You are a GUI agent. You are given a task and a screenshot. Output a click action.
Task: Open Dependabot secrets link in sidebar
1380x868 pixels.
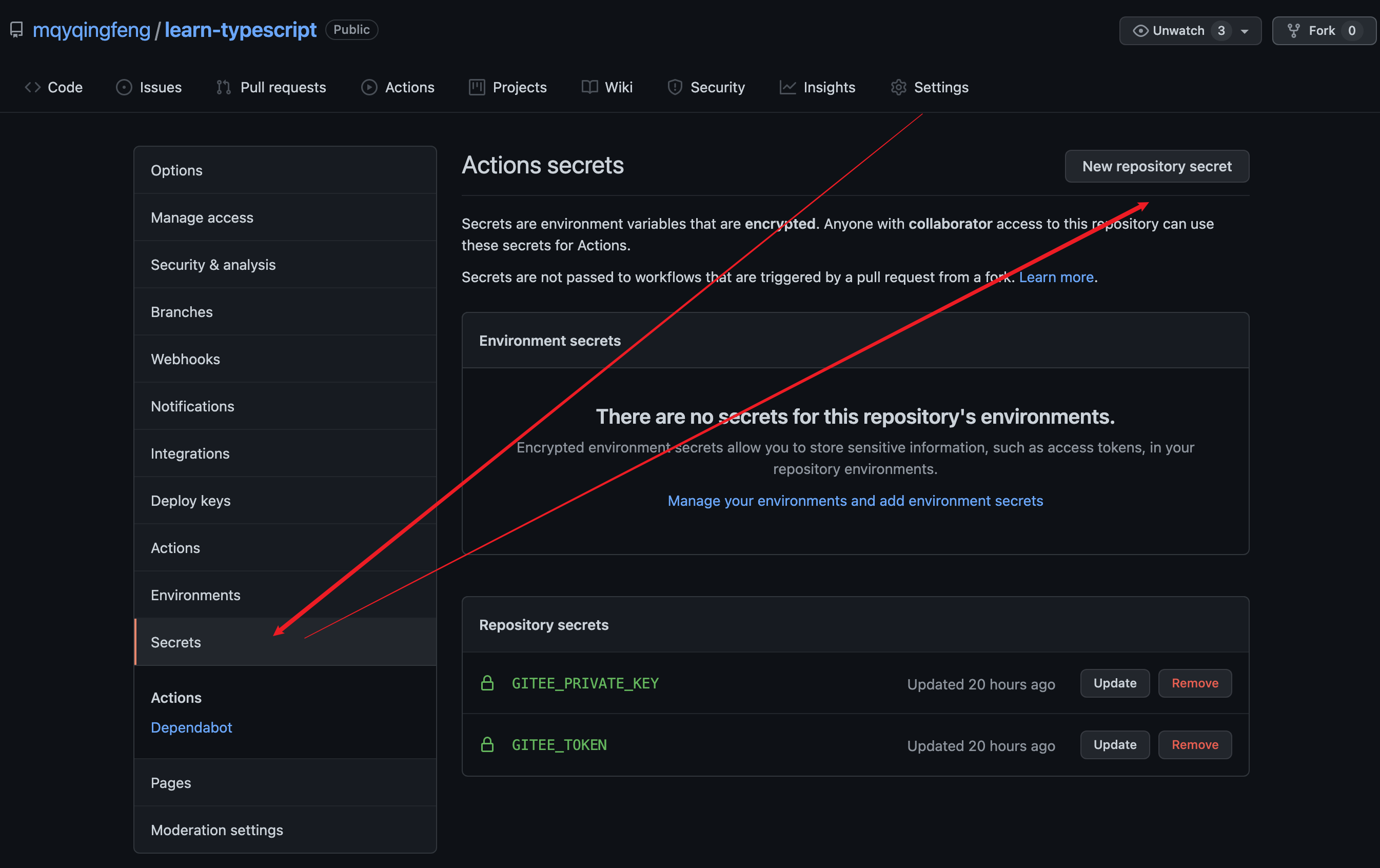(x=191, y=727)
